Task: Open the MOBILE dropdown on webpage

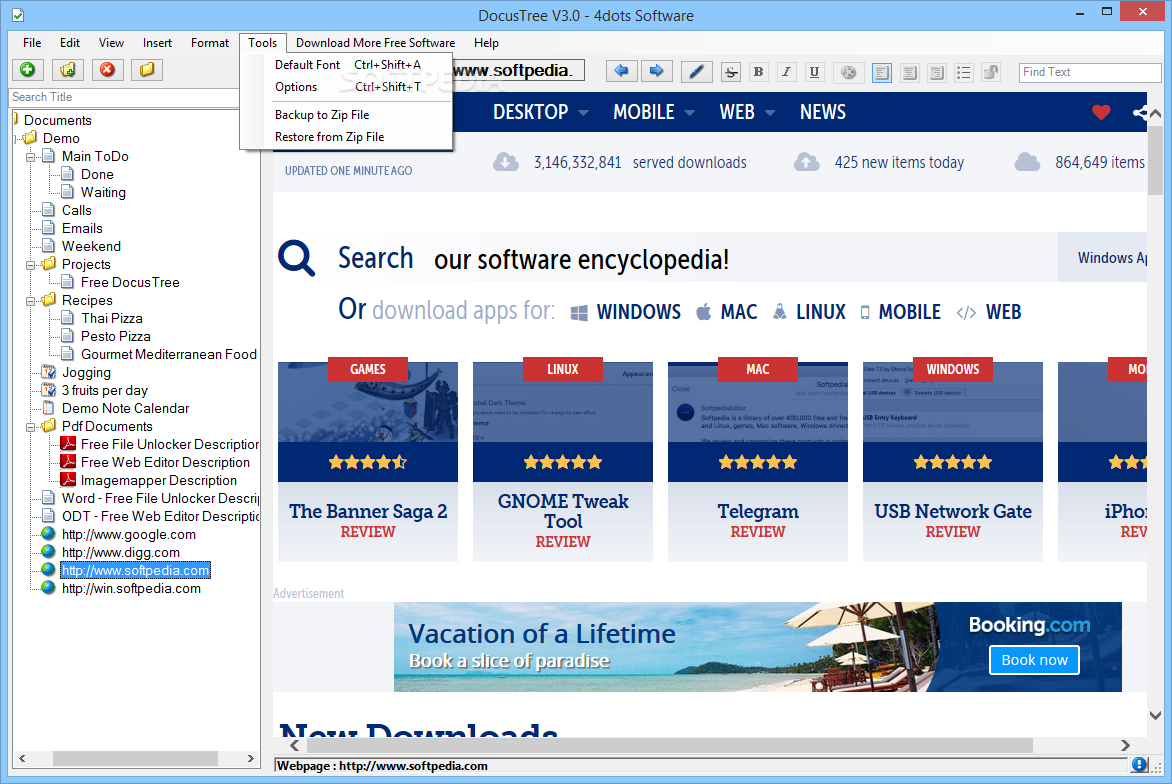Action: [654, 112]
